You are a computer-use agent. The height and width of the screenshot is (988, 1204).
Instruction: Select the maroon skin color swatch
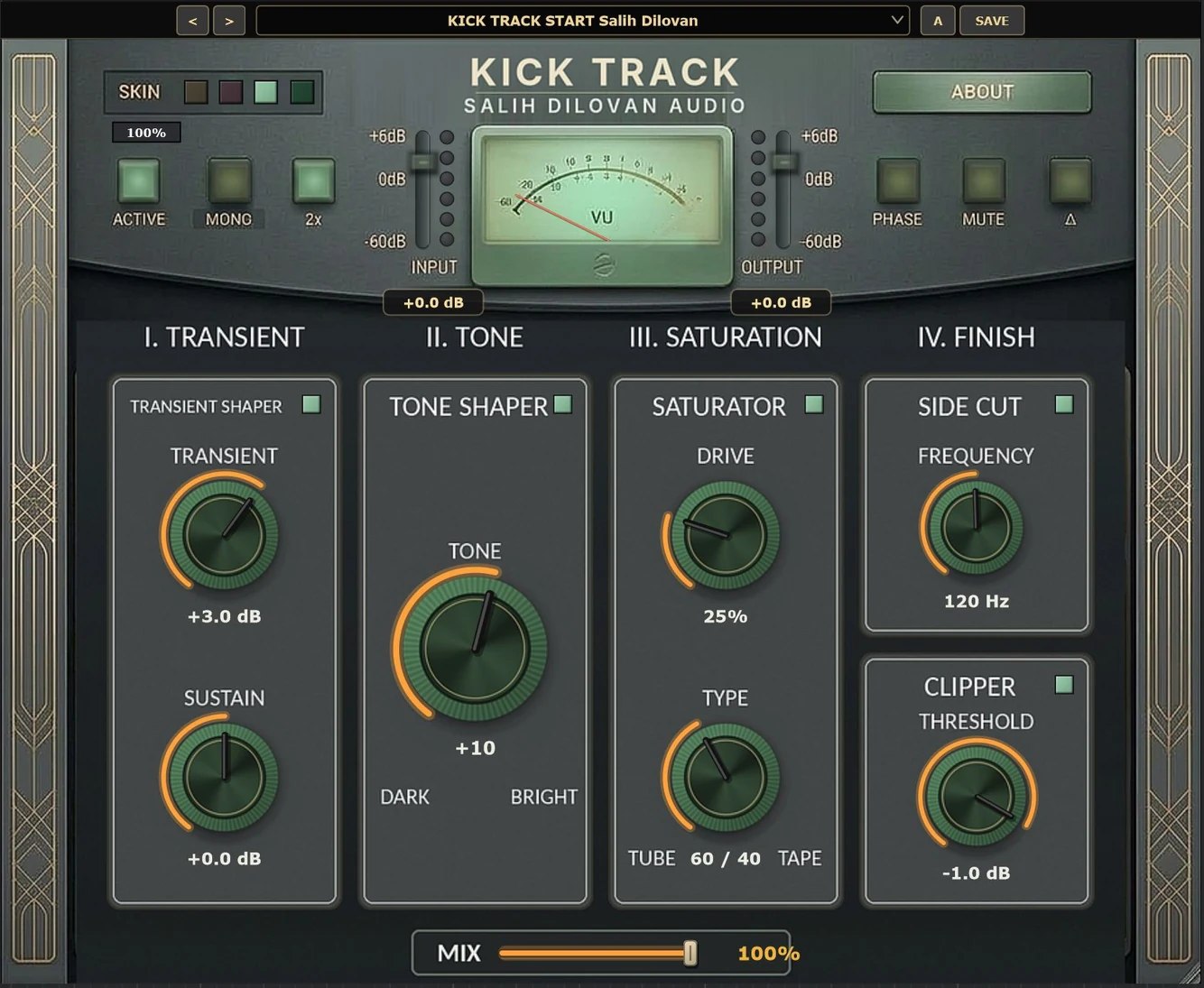[231, 92]
